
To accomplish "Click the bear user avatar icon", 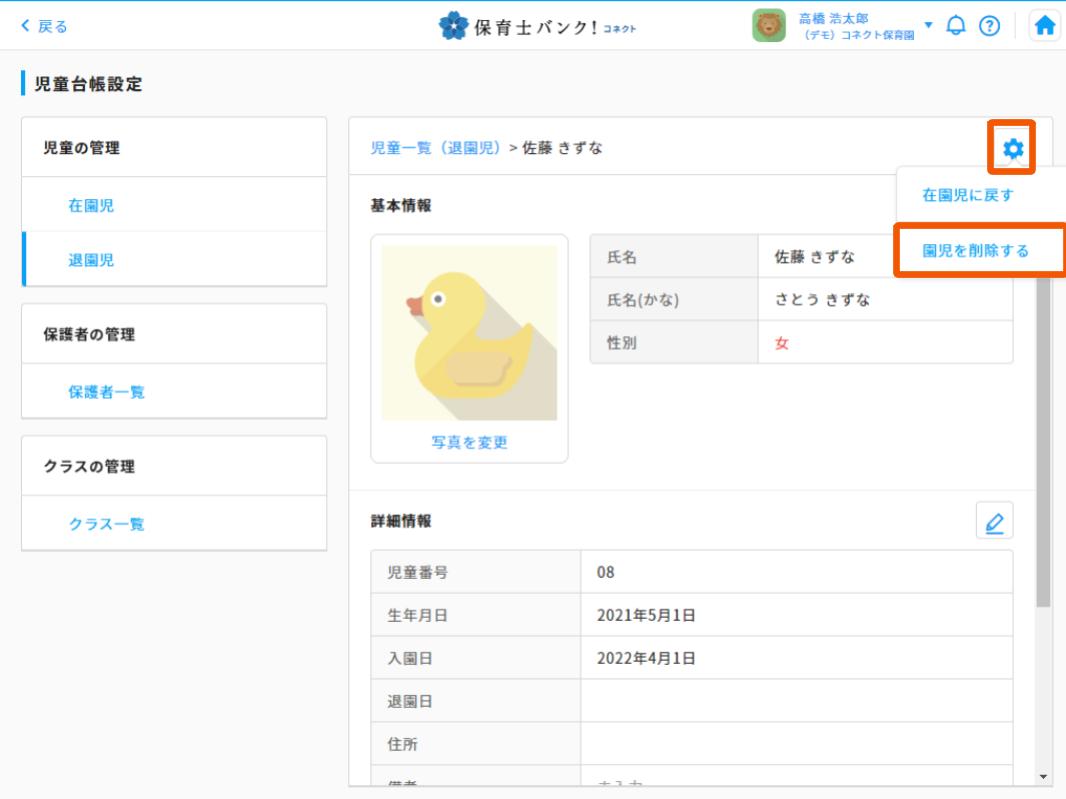I will click(x=768, y=26).
